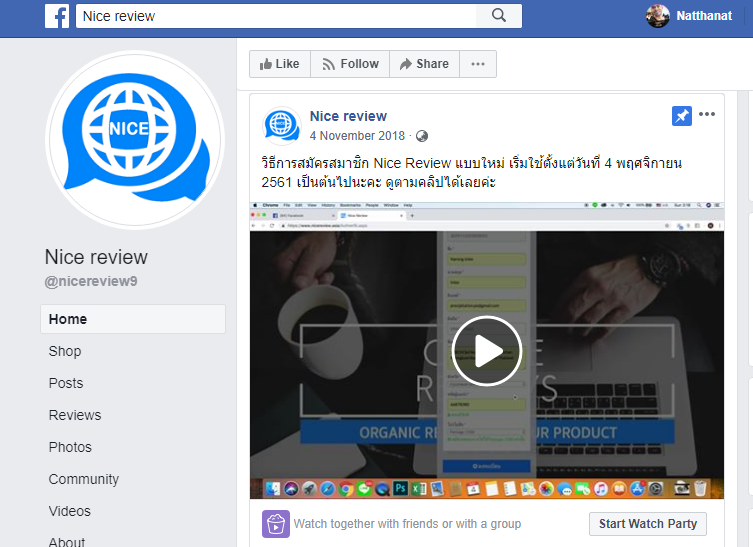753x547 pixels.
Task: Open the Reviews section
Action: [75, 415]
